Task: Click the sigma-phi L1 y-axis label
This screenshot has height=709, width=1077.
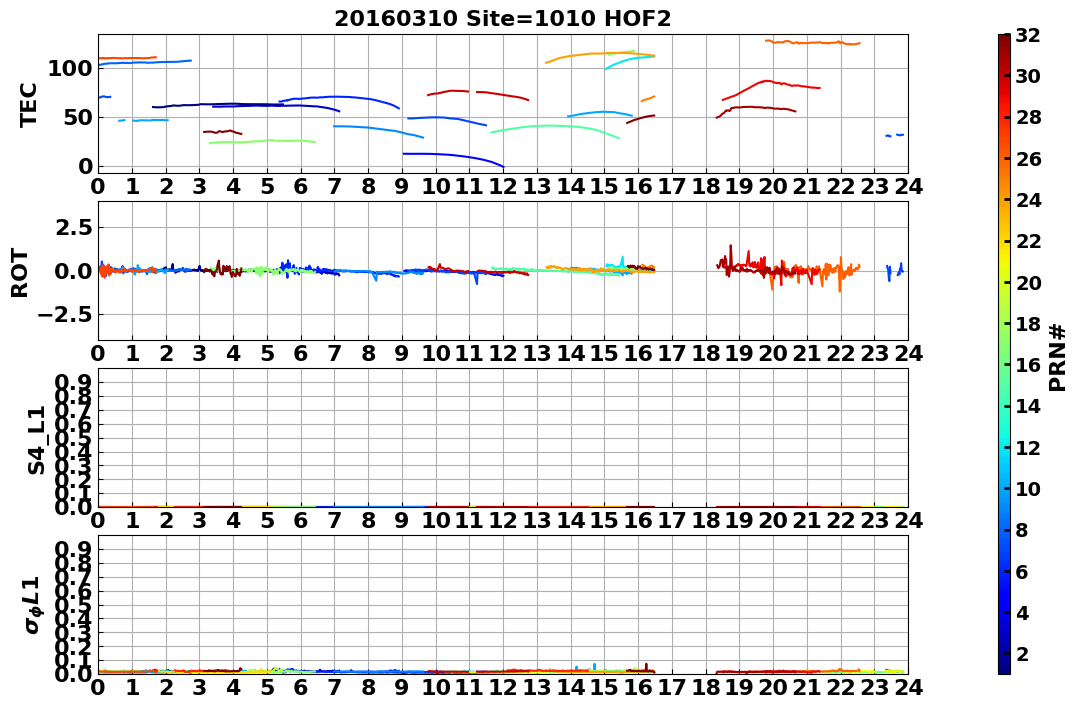Action: pyautogui.click(x=32, y=605)
